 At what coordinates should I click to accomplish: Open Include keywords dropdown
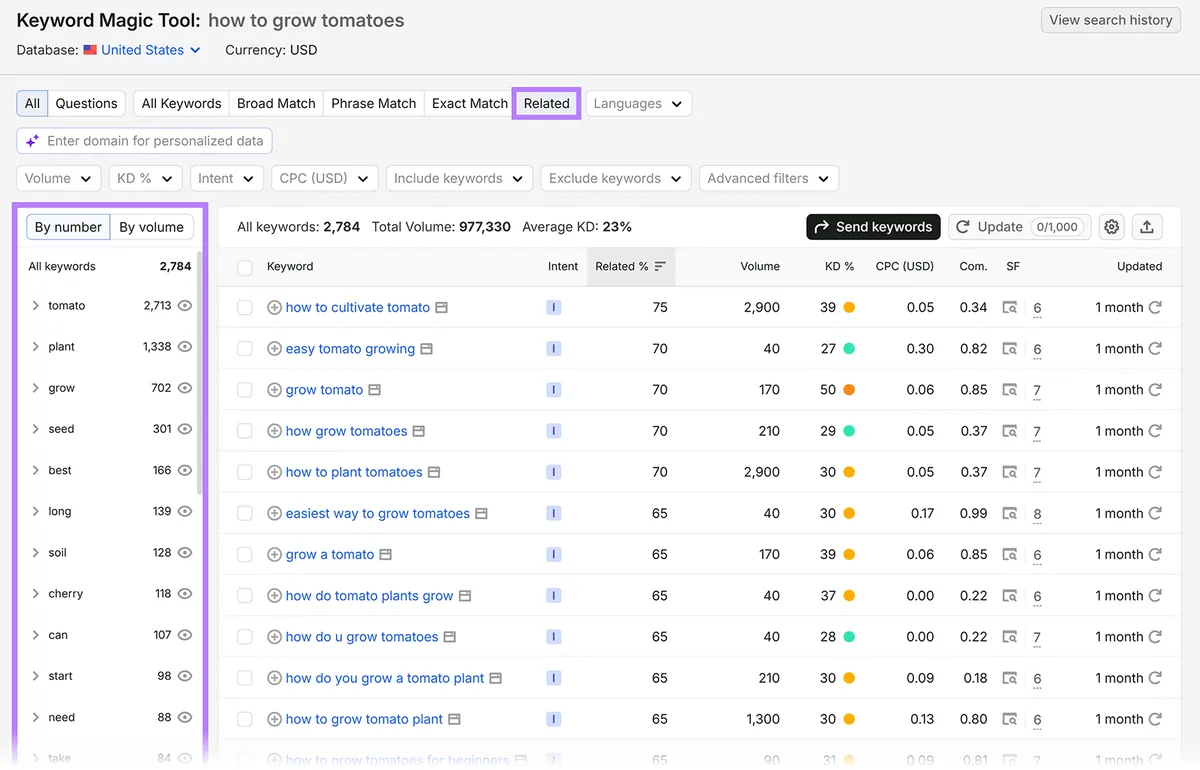tap(459, 178)
